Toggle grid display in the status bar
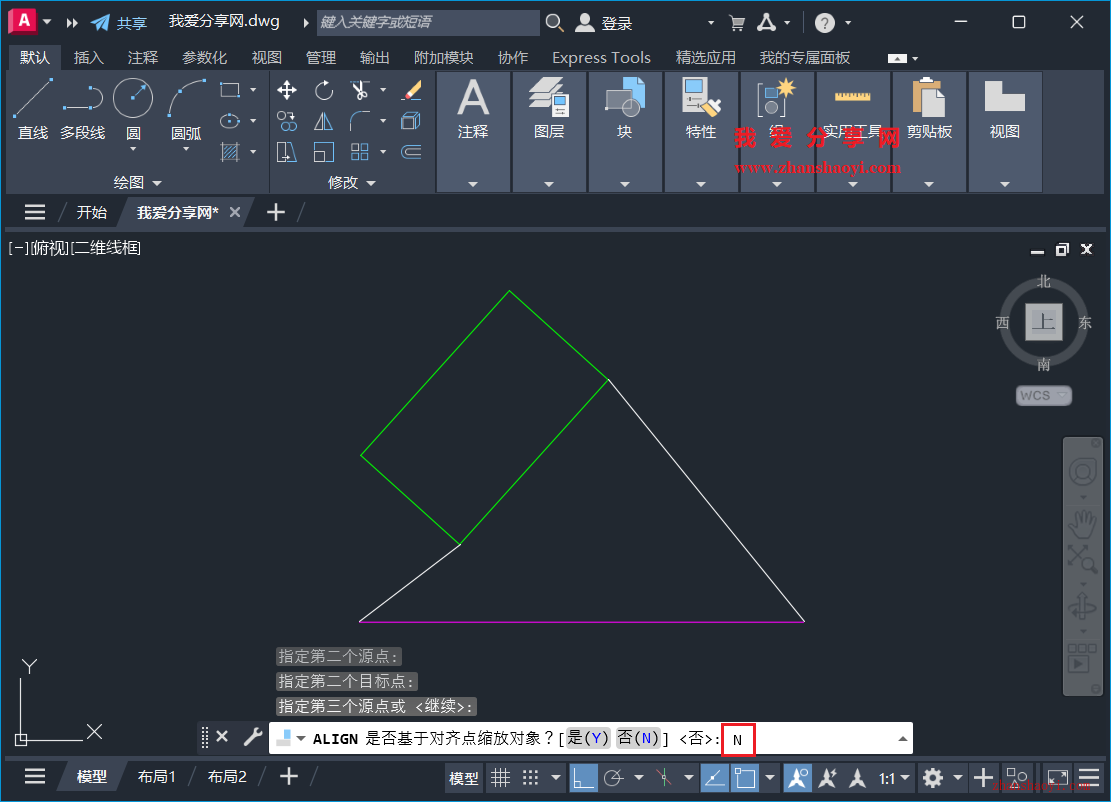This screenshot has width=1111, height=802. (501, 778)
